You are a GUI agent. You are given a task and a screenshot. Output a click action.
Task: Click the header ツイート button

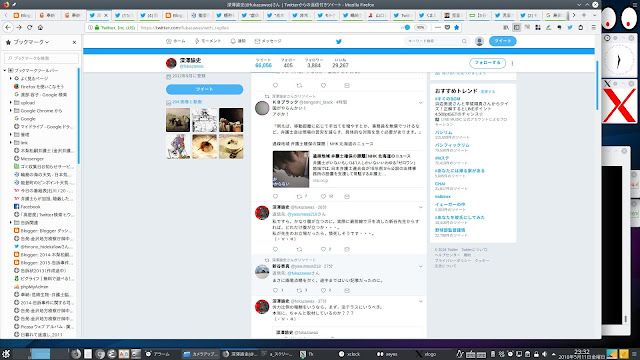pos(502,41)
